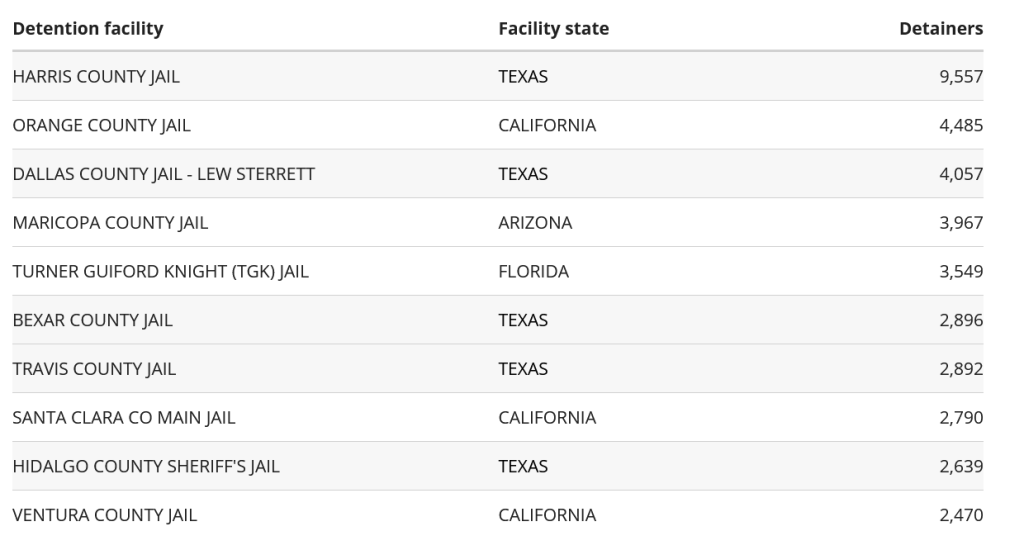This screenshot has height=550, width=1024.
Task: Click the 4,485 detainers value
Action: pyautogui.click(x=962, y=126)
